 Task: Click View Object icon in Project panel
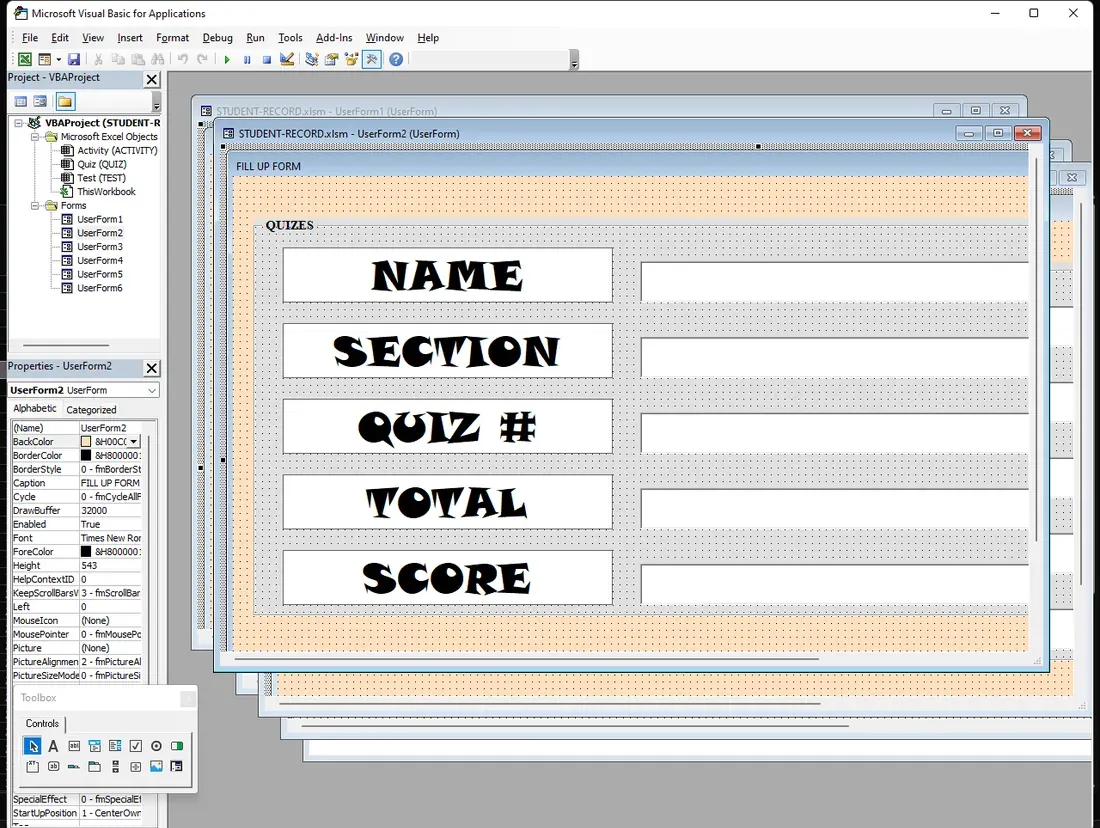[40, 102]
